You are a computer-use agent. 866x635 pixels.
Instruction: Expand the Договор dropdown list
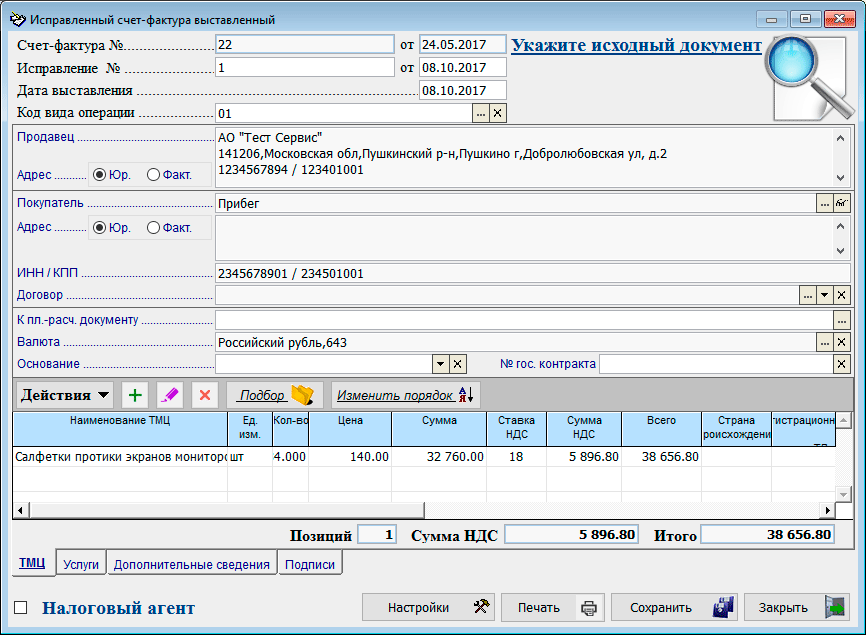coord(825,295)
